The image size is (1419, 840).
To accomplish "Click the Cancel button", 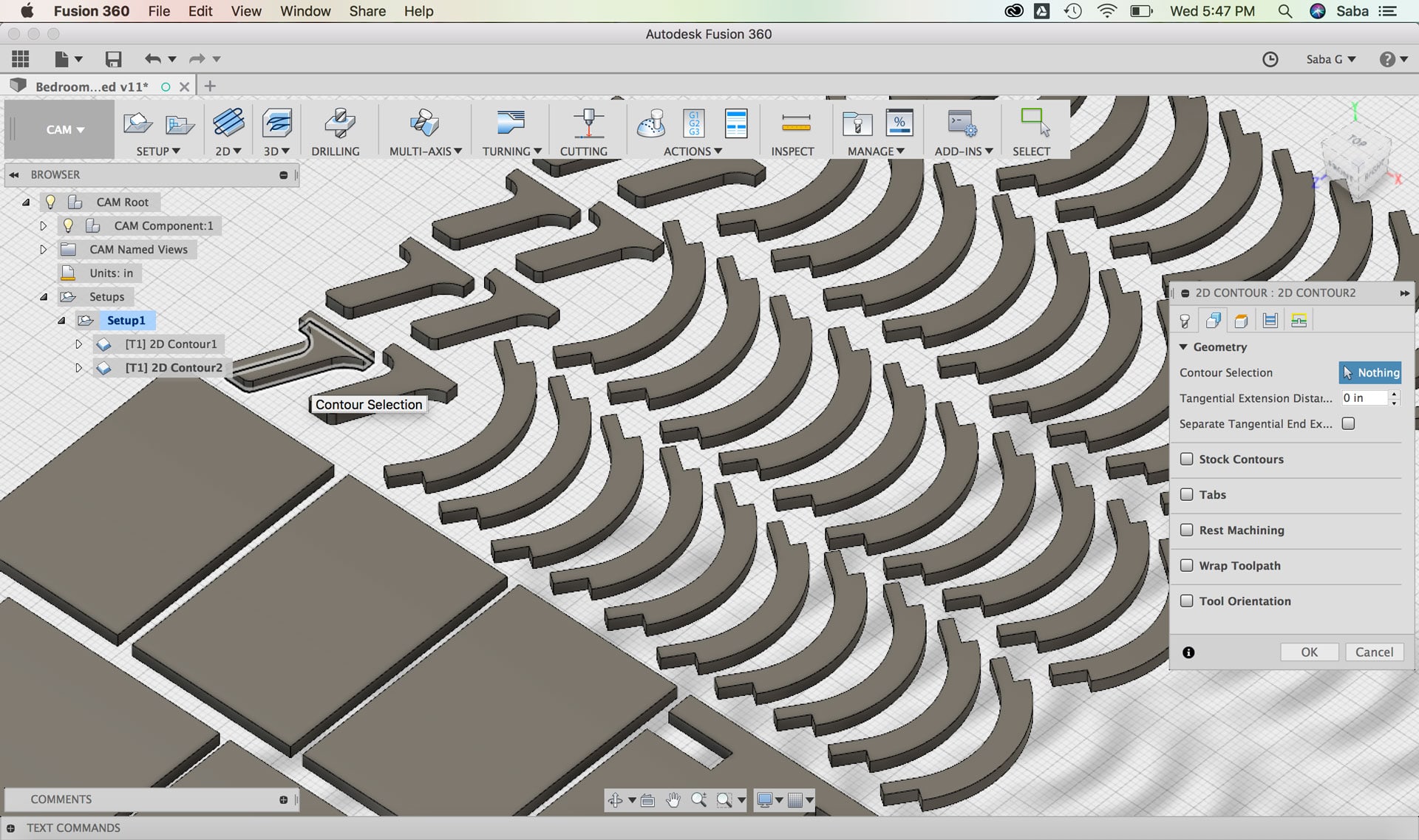I will [1374, 652].
